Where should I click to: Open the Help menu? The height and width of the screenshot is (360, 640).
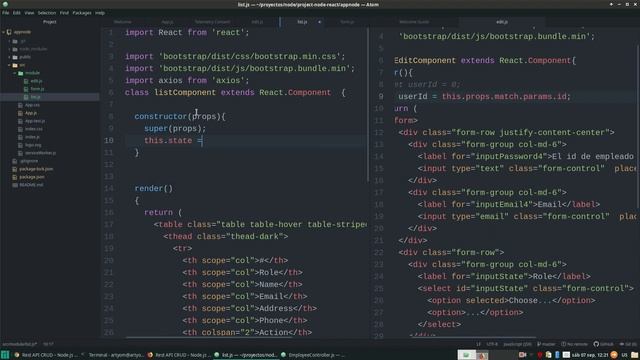100,13
